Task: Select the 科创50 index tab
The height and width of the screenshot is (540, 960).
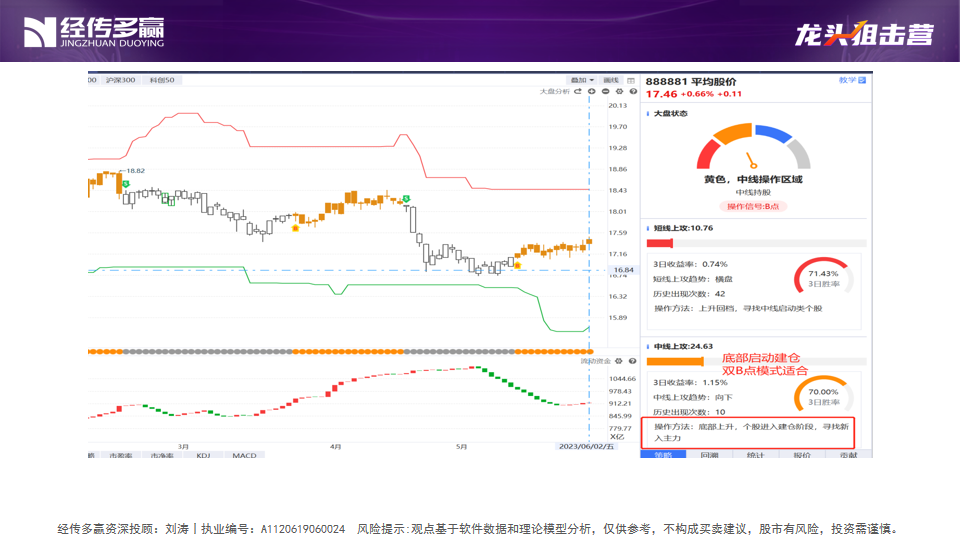Action: 162,80
